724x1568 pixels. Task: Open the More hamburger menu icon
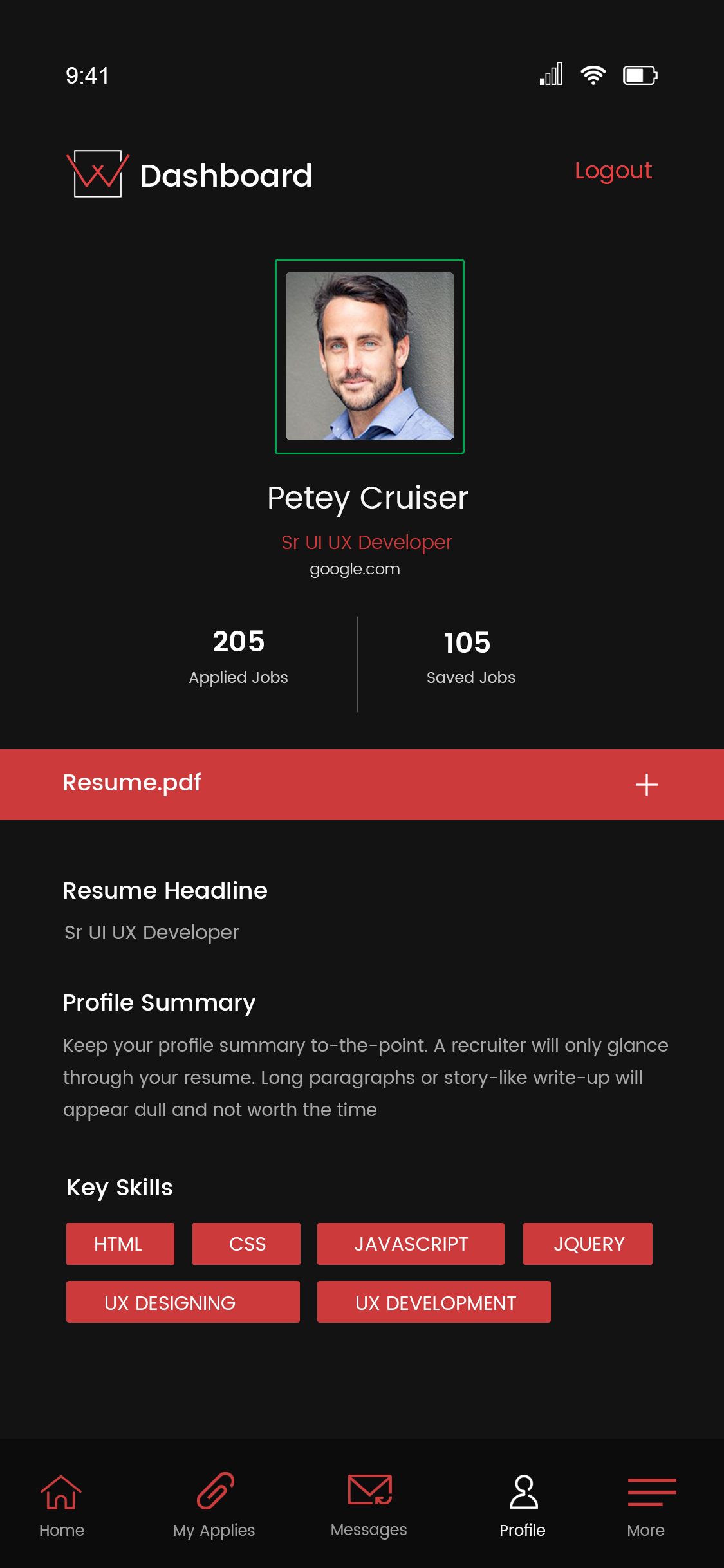(x=651, y=1492)
